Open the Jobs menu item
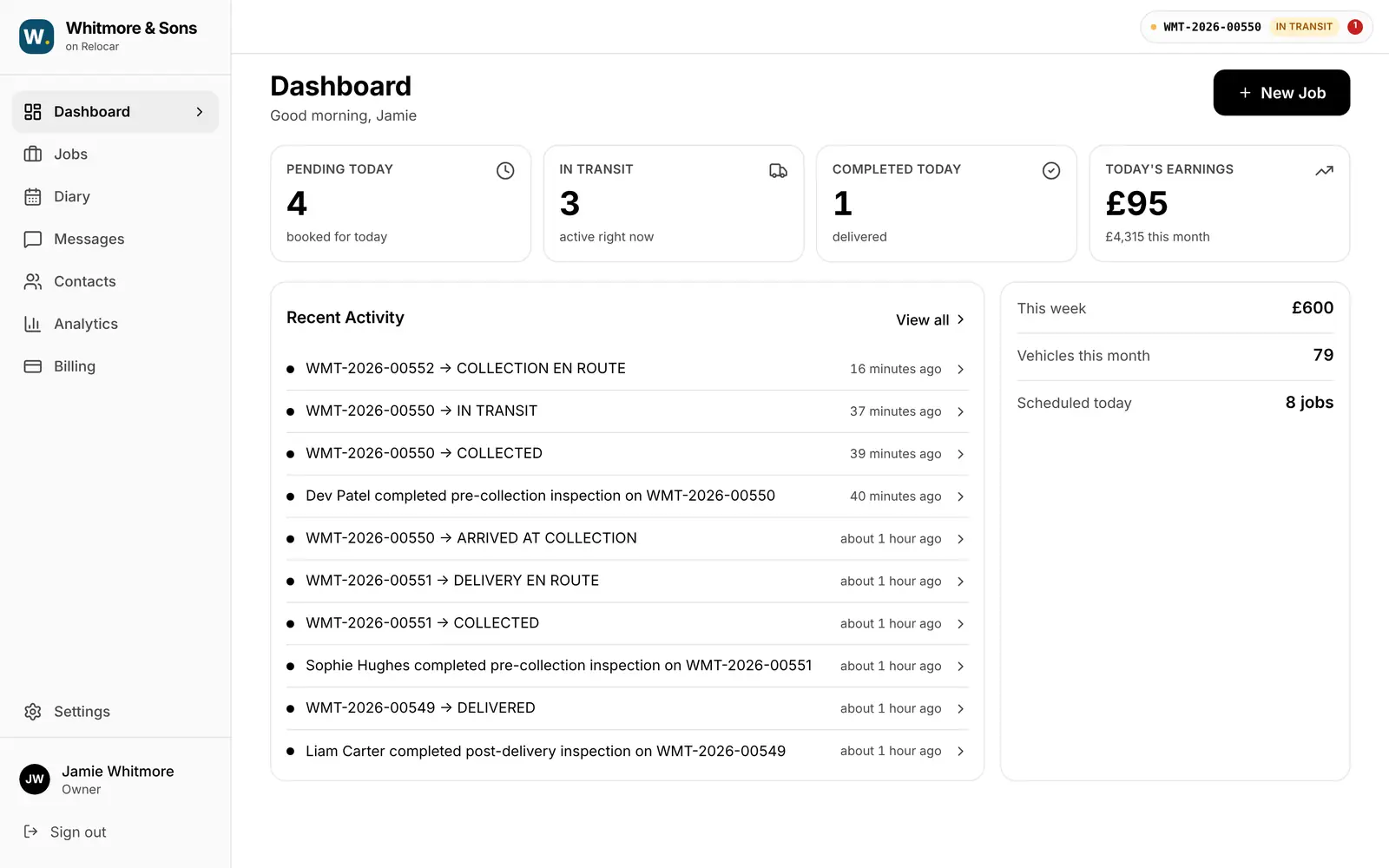The width and height of the screenshot is (1389, 868). point(115,155)
